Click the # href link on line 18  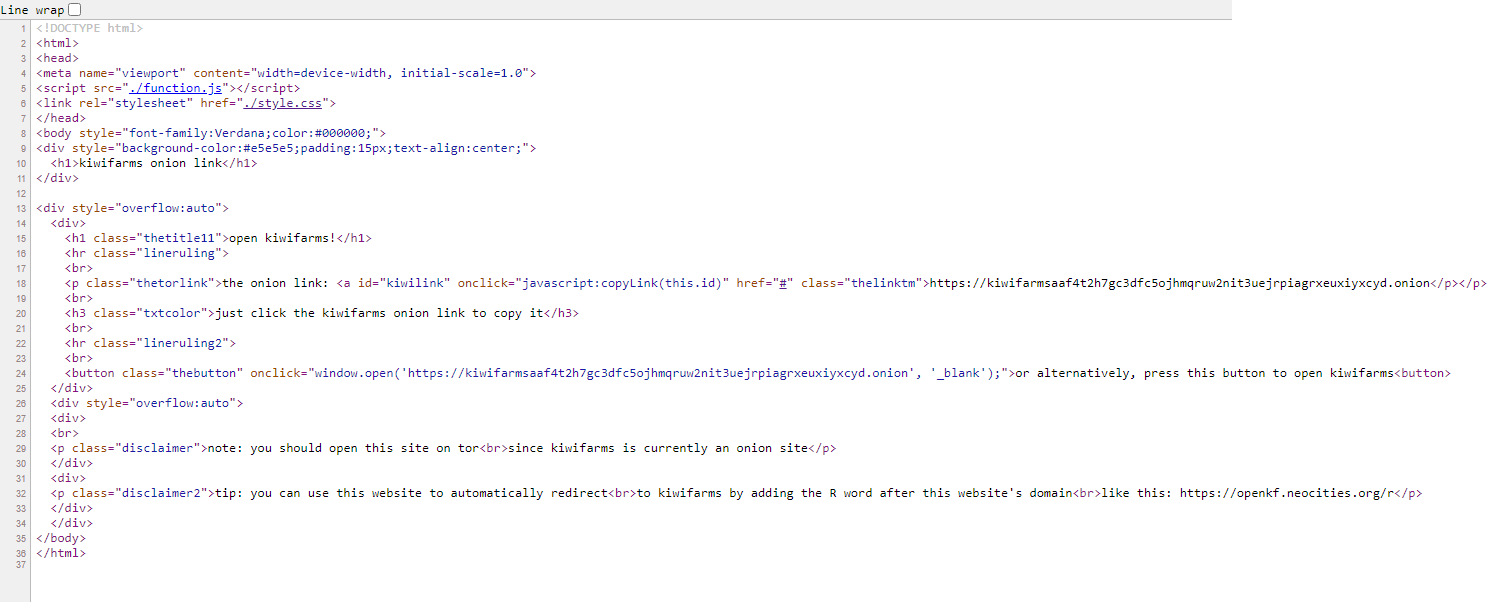click(x=786, y=283)
